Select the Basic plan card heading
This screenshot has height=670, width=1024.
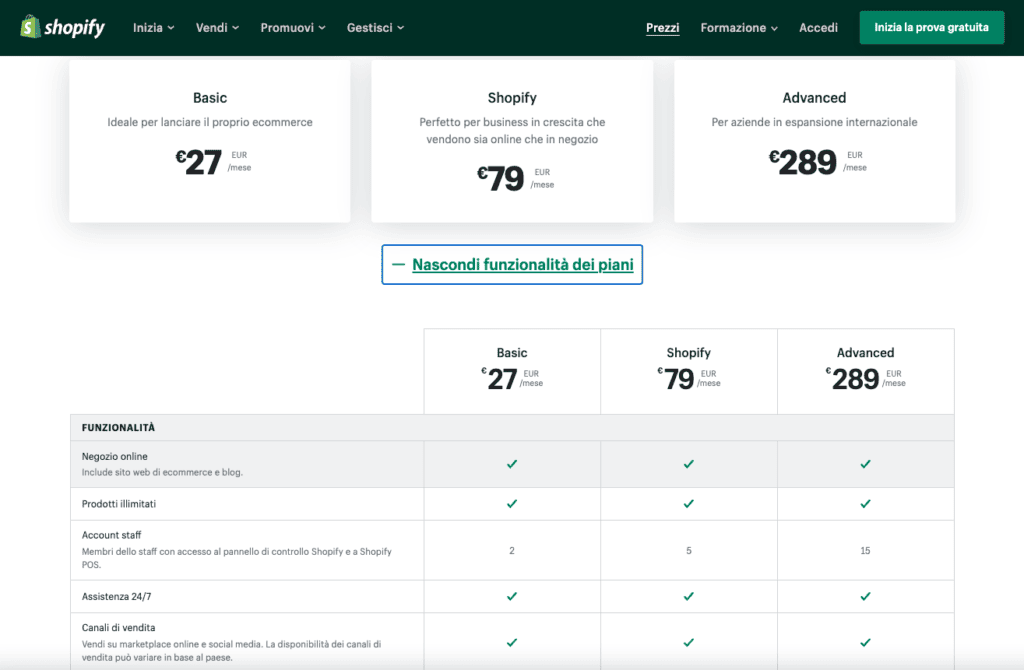[x=210, y=98]
